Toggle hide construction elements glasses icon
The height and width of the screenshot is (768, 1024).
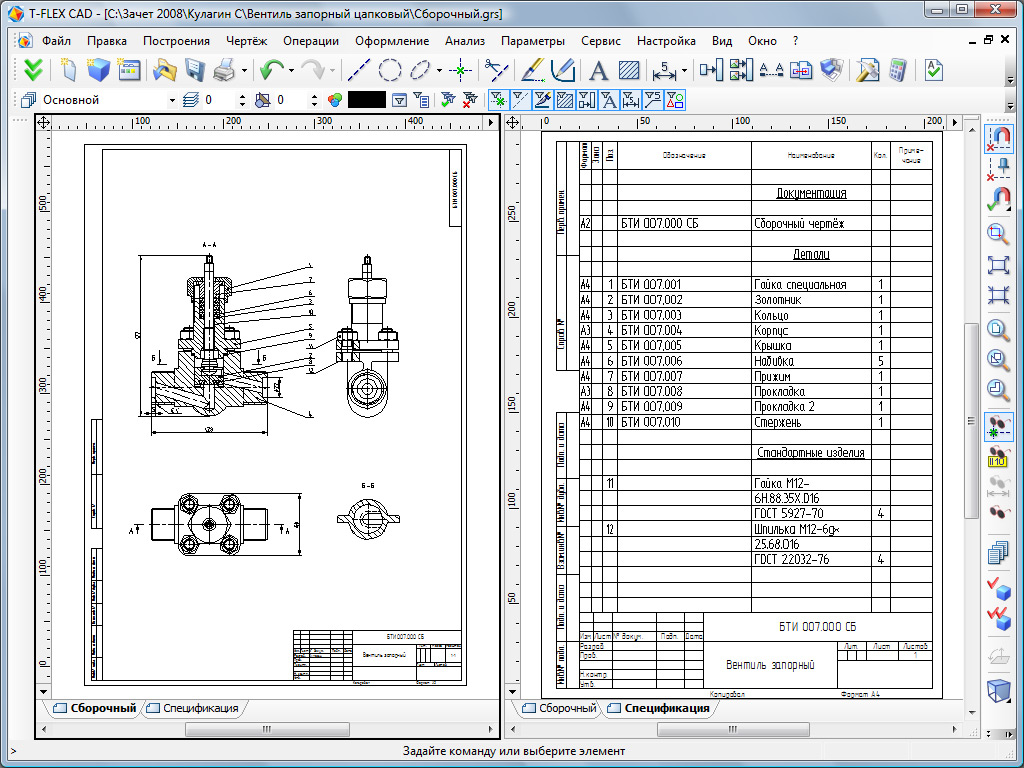[998, 426]
